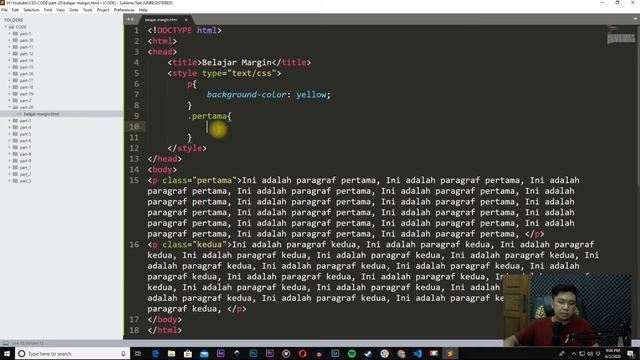Screen dimensions: 640x360
Task: Click the panel switcher icon in status bar
Action: pos(6,343)
